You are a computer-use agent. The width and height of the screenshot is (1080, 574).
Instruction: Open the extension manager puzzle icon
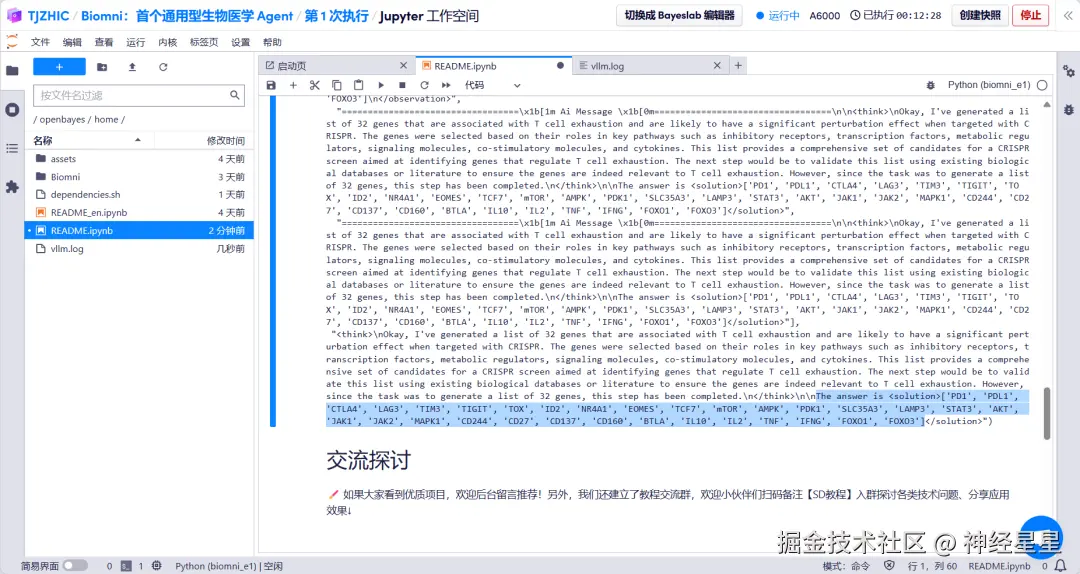point(12,187)
